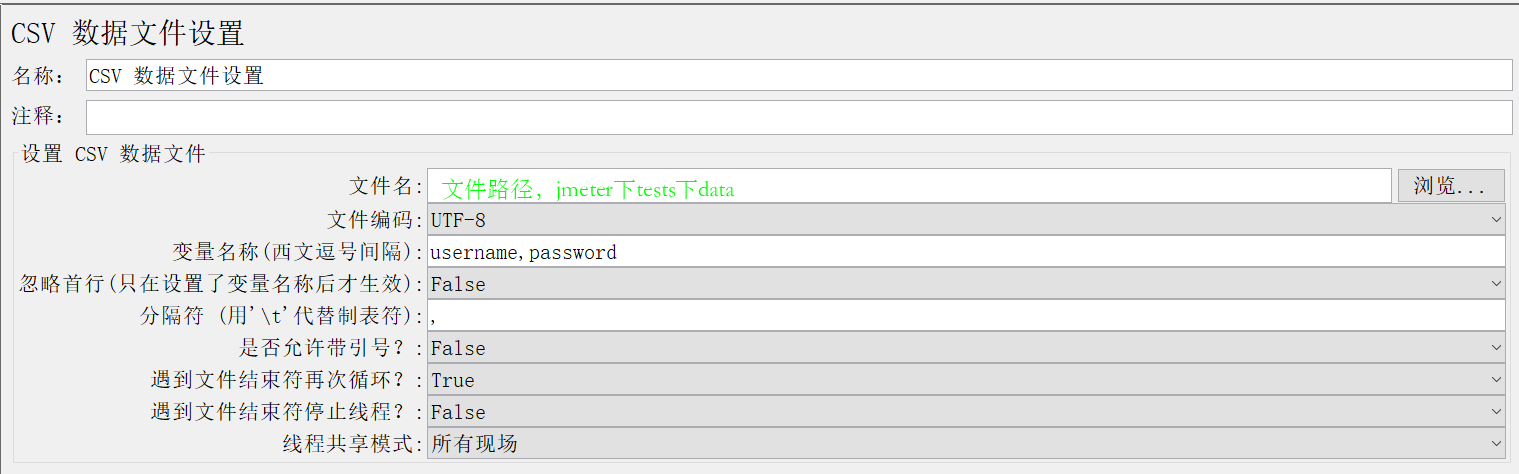The height and width of the screenshot is (474, 1519).
Task: Click the 设置 CSV 数据文件 group label
Action: coord(113,155)
